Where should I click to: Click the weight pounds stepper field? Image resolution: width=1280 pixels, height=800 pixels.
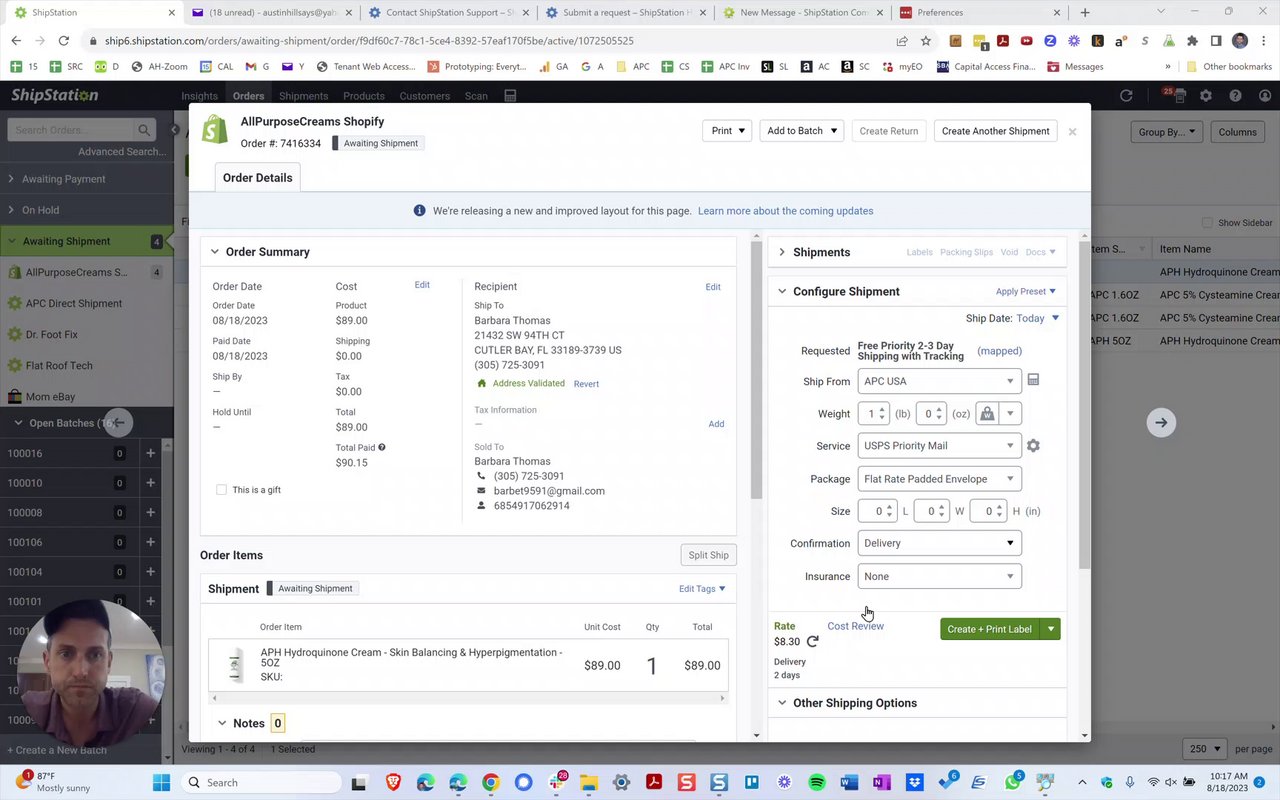(875, 414)
